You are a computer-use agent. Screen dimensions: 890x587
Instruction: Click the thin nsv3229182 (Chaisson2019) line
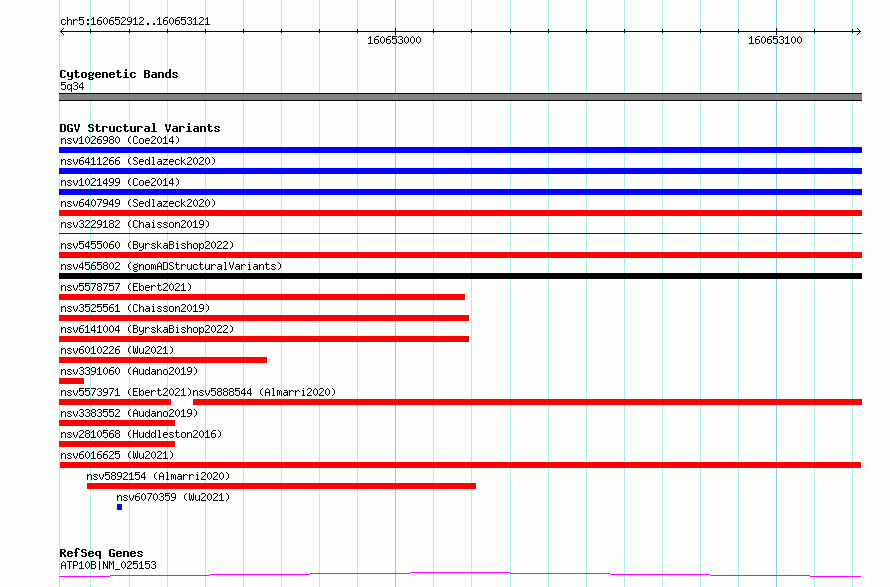coord(460,233)
